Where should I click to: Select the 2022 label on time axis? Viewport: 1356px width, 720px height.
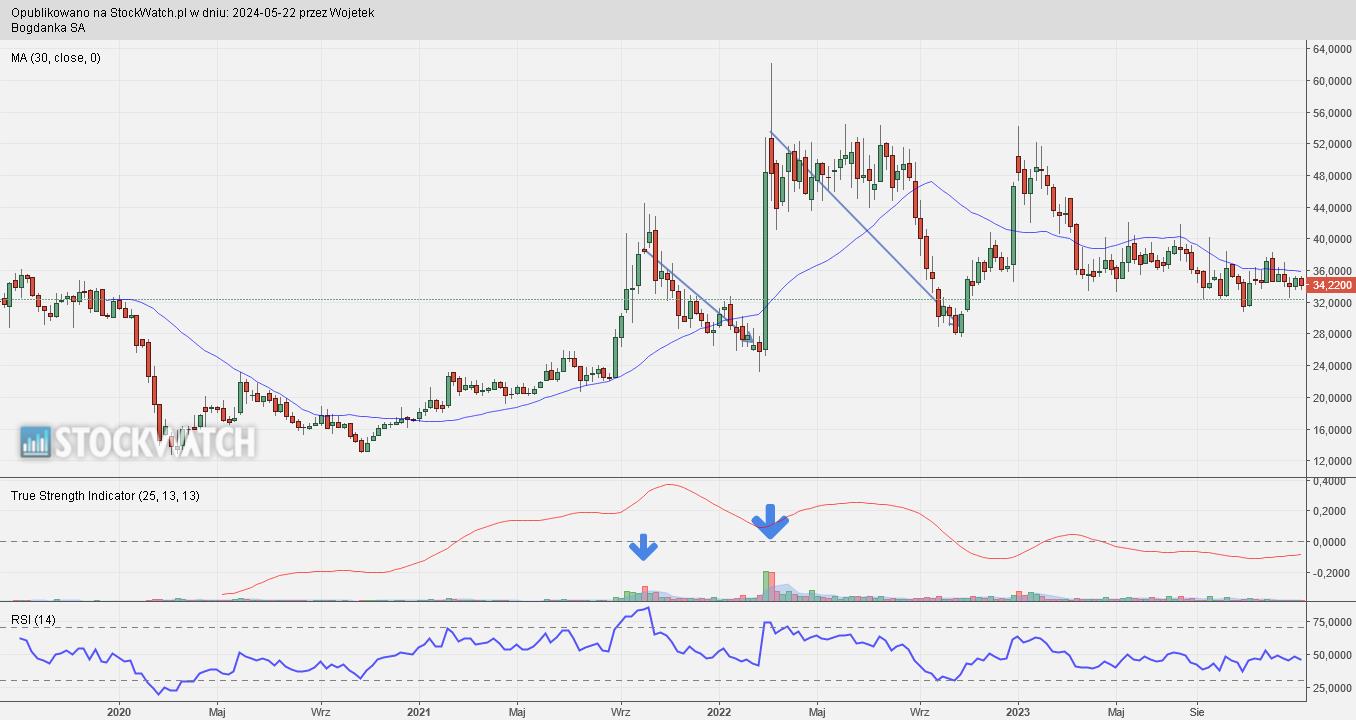point(719,712)
